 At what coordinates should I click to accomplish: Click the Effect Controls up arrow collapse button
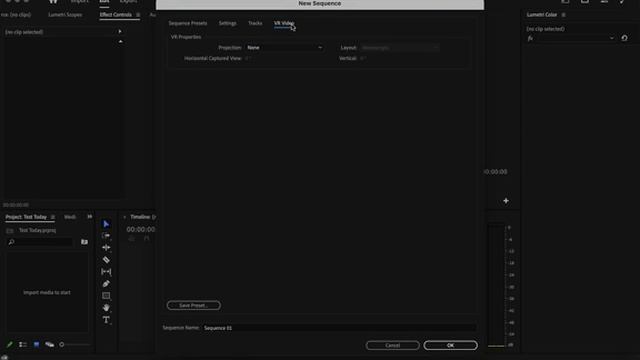coord(120,42)
